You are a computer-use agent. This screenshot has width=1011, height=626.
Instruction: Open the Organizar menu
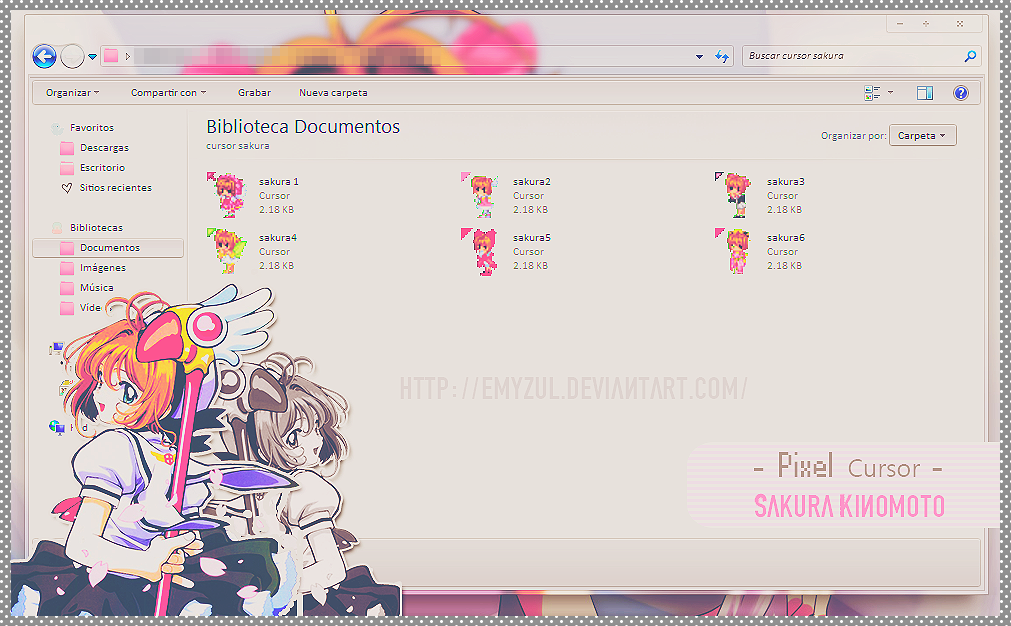[x=72, y=93]
